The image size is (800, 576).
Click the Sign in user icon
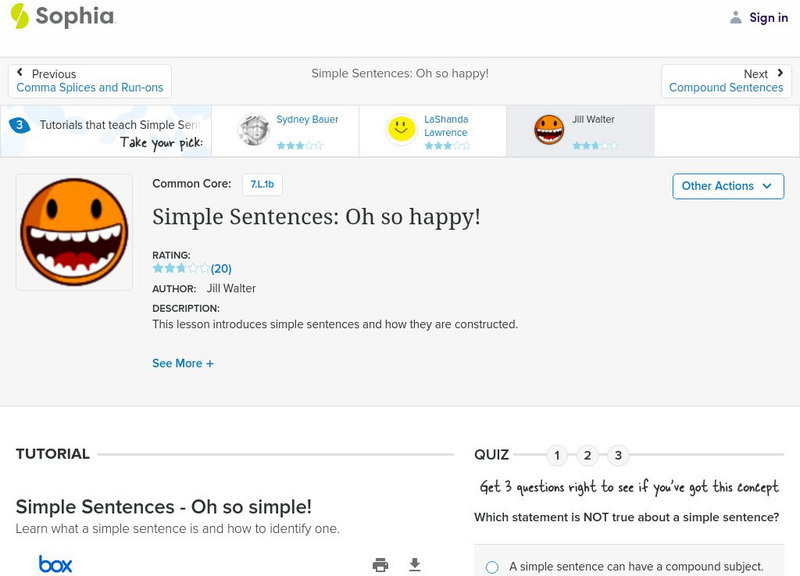click(x=736, y=17)
